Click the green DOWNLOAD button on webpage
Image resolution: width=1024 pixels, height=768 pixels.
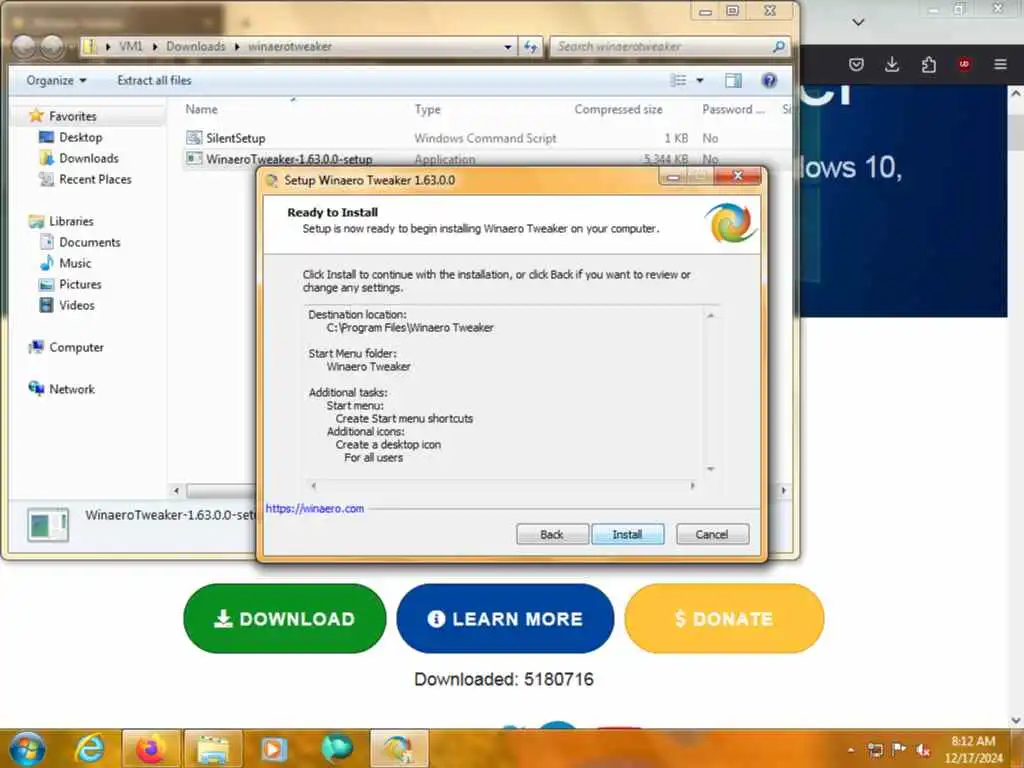tap(285, 618)
